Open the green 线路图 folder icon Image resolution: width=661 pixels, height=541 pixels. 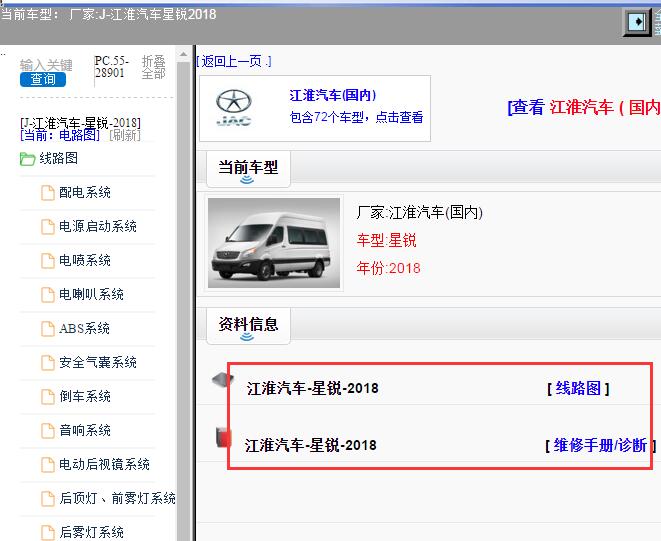click(x=27, y=159)
